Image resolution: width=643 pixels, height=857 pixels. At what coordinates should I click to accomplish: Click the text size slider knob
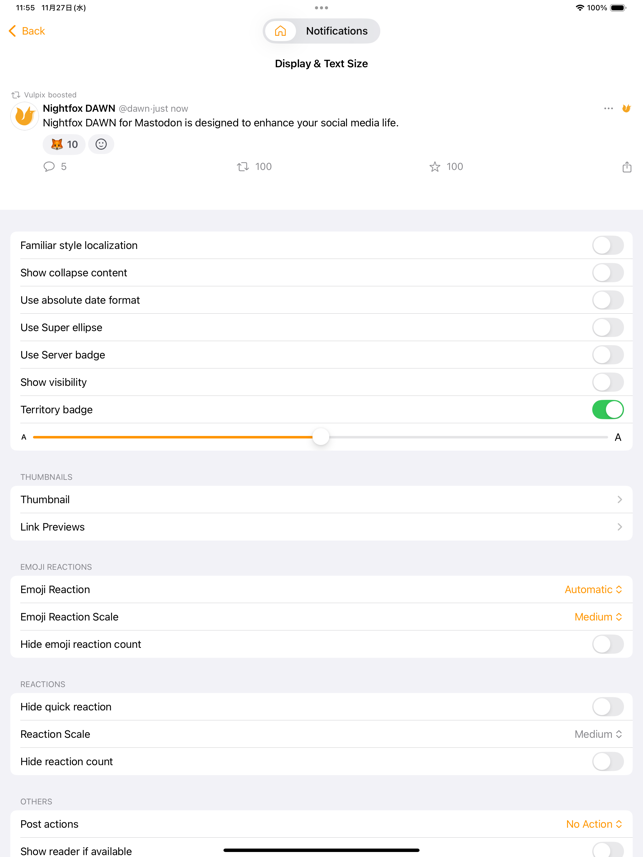click(x=321, y=437)
